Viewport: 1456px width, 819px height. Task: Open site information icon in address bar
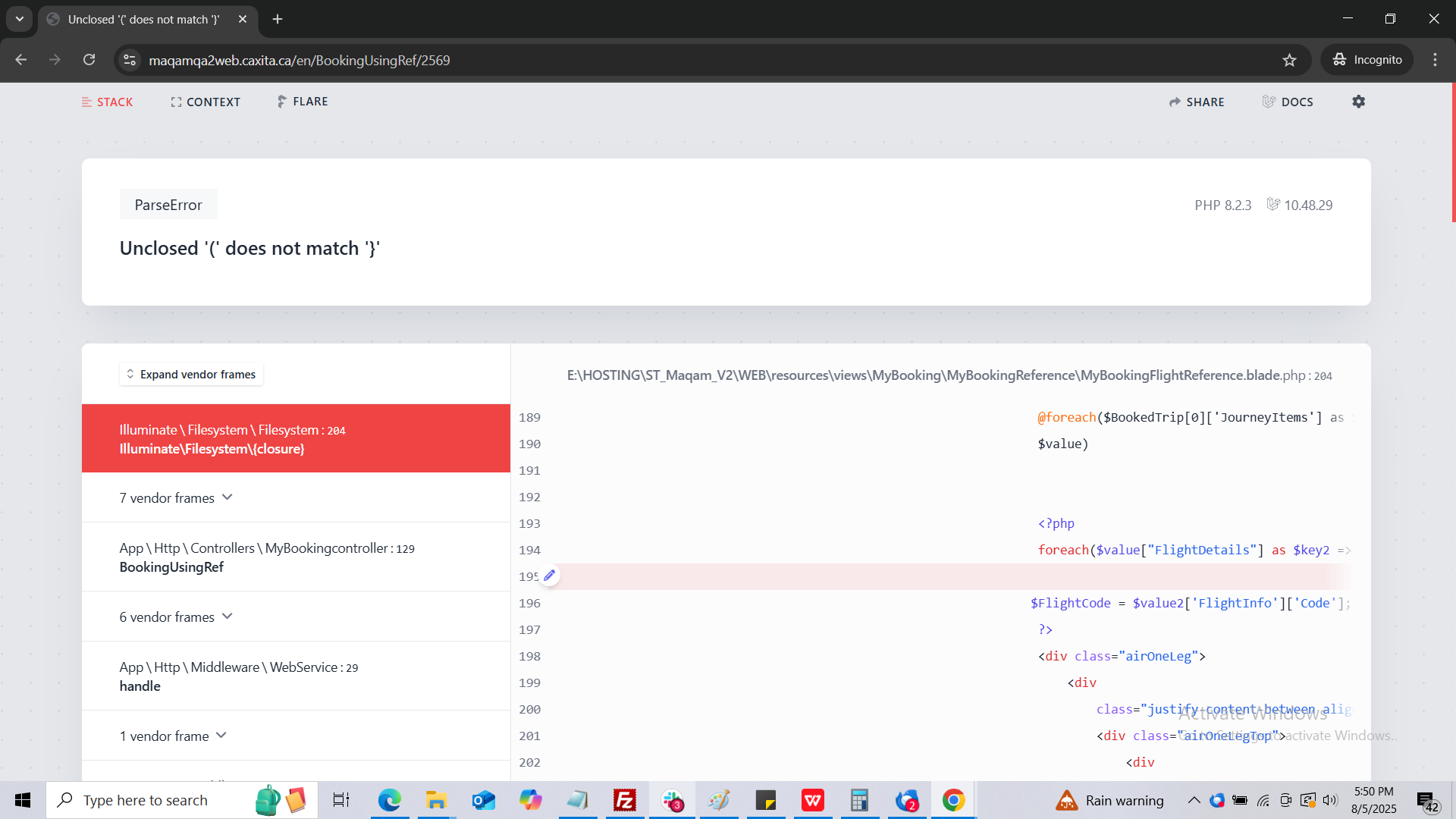pos(130,60)
